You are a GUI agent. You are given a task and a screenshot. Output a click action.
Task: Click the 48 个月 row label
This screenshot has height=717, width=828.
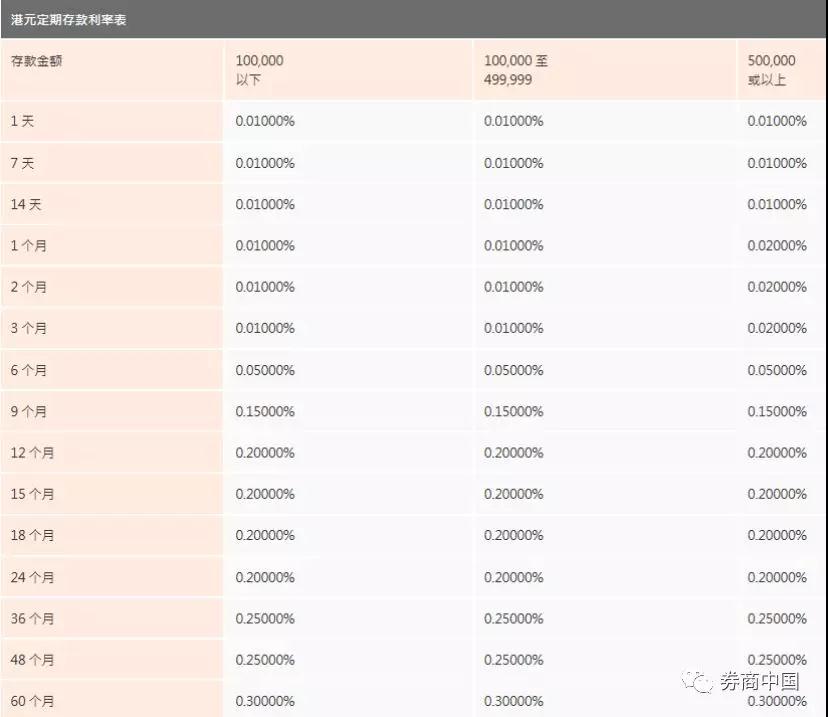click(x=32, y=659)
